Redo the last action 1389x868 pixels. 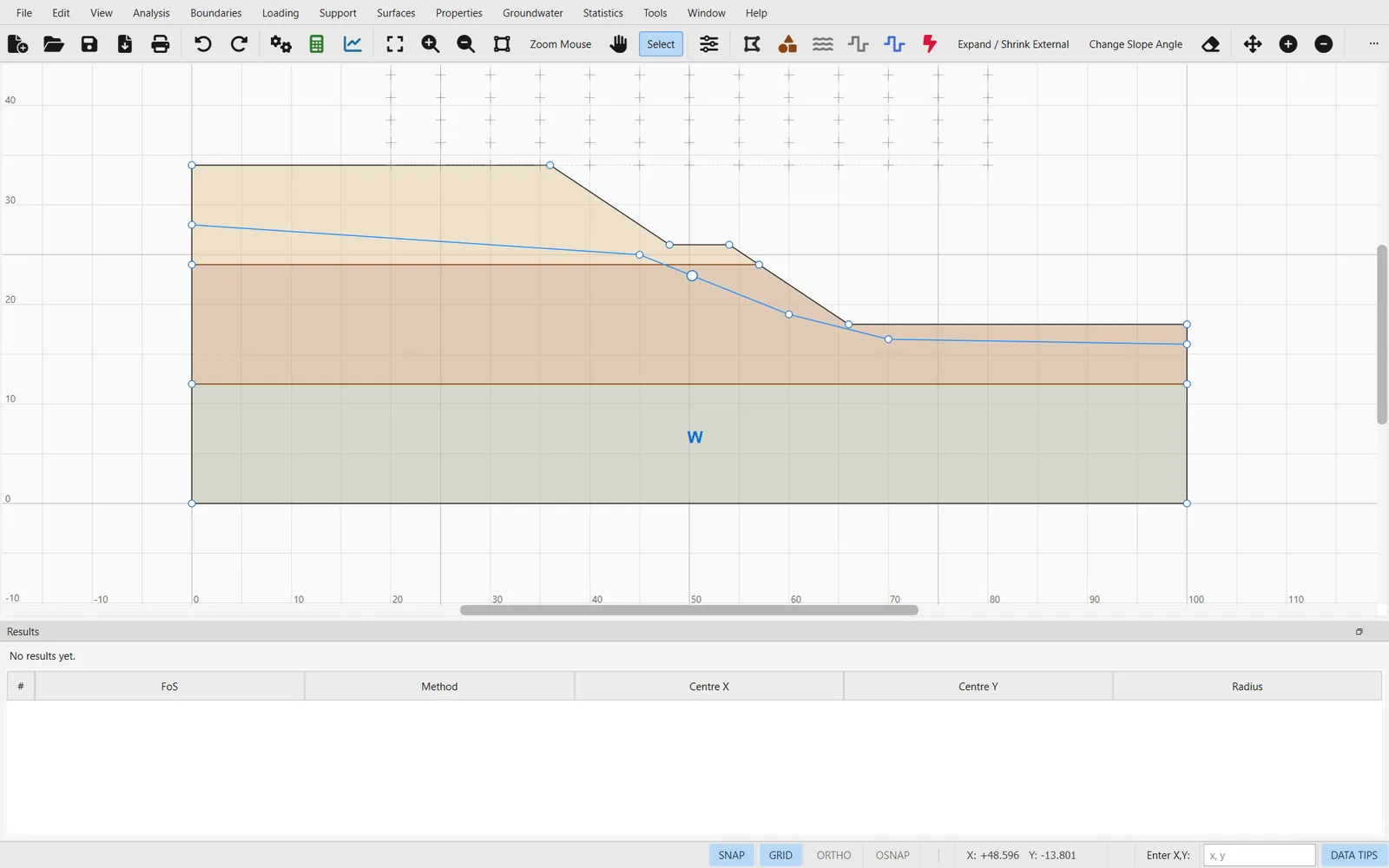tap(239, 44)
